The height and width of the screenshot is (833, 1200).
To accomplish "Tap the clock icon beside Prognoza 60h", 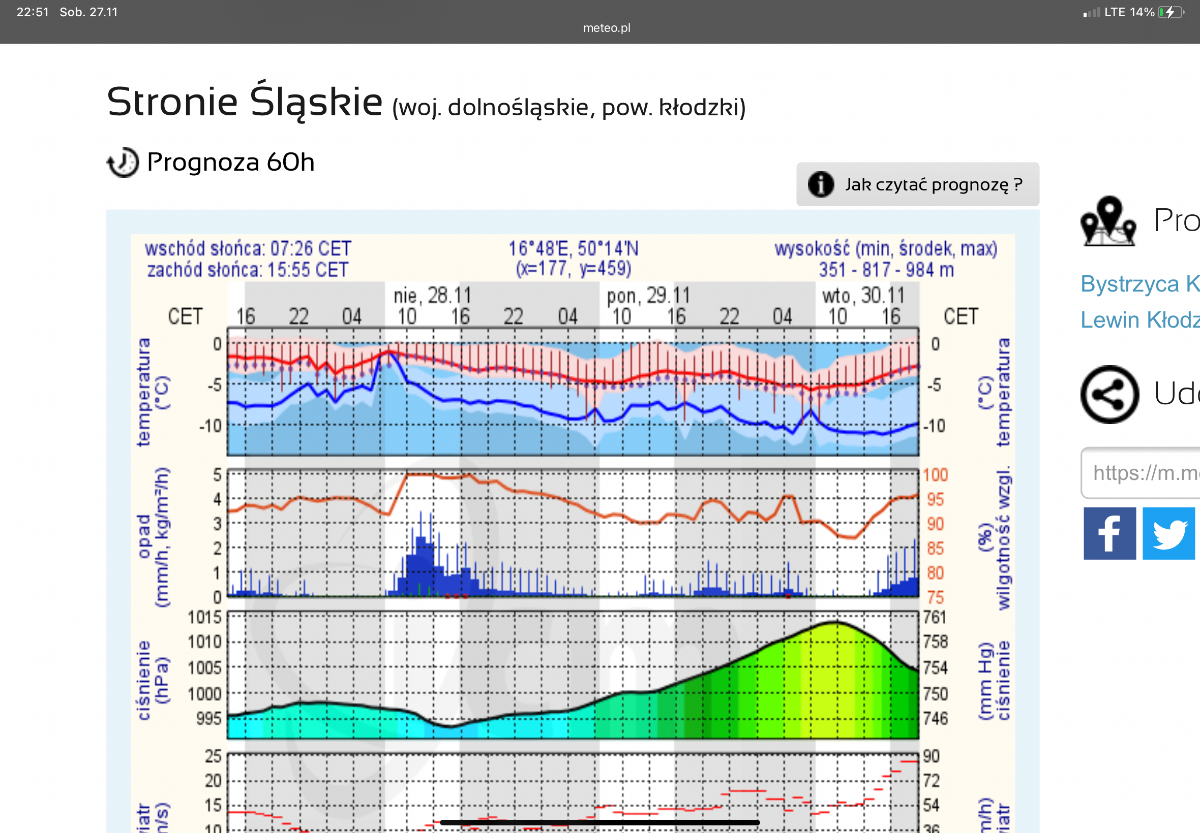I will 122,162.
